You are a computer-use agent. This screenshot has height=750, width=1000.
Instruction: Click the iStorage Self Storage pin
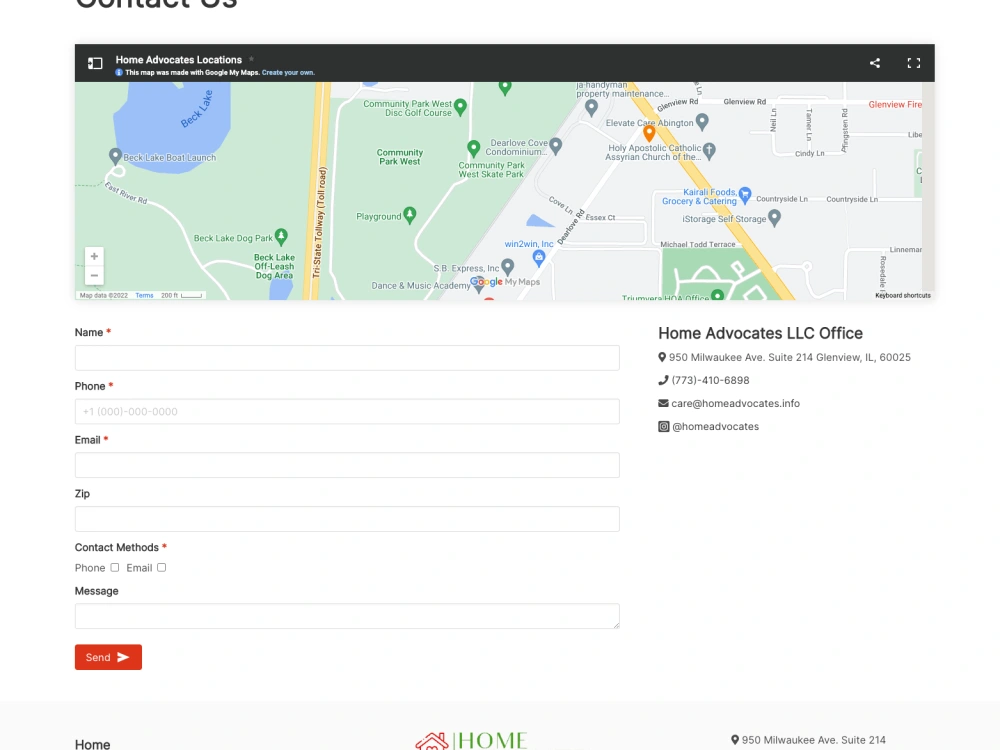(774, 217)
